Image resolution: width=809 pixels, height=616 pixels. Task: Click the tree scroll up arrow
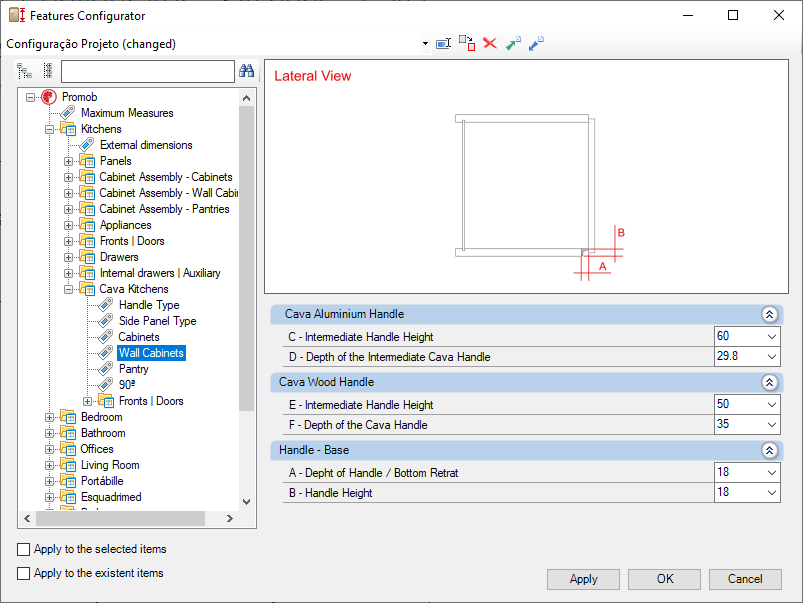point(247,98)
